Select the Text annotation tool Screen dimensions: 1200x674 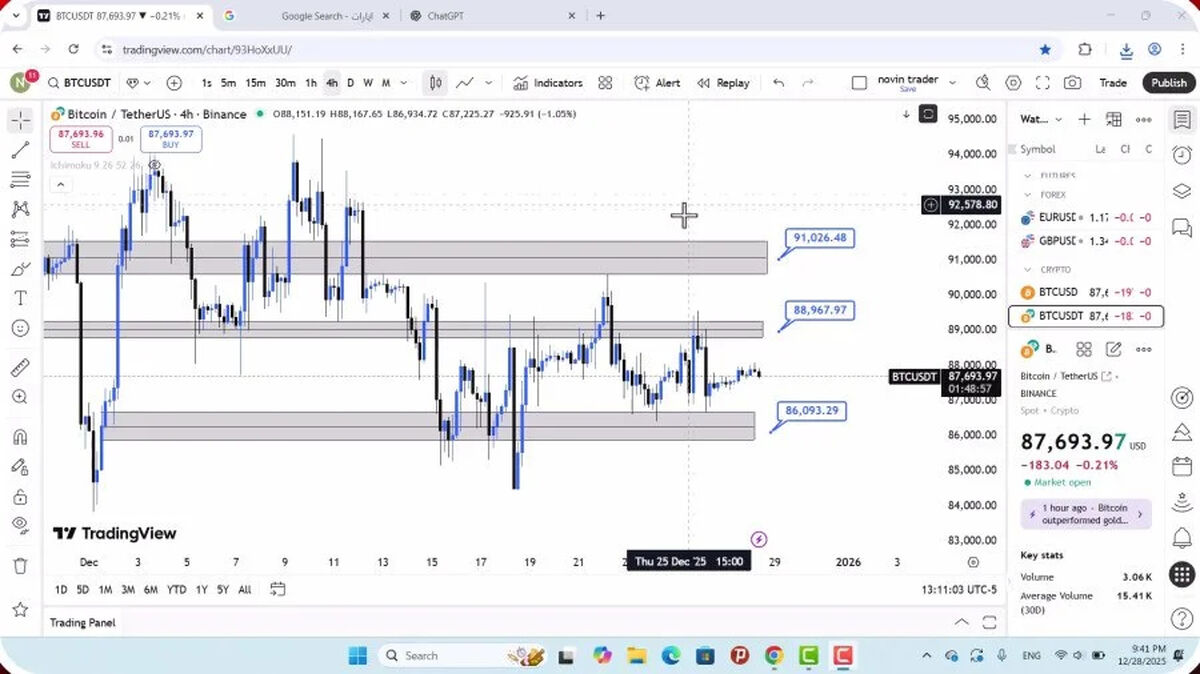click(x=20, y=298)
